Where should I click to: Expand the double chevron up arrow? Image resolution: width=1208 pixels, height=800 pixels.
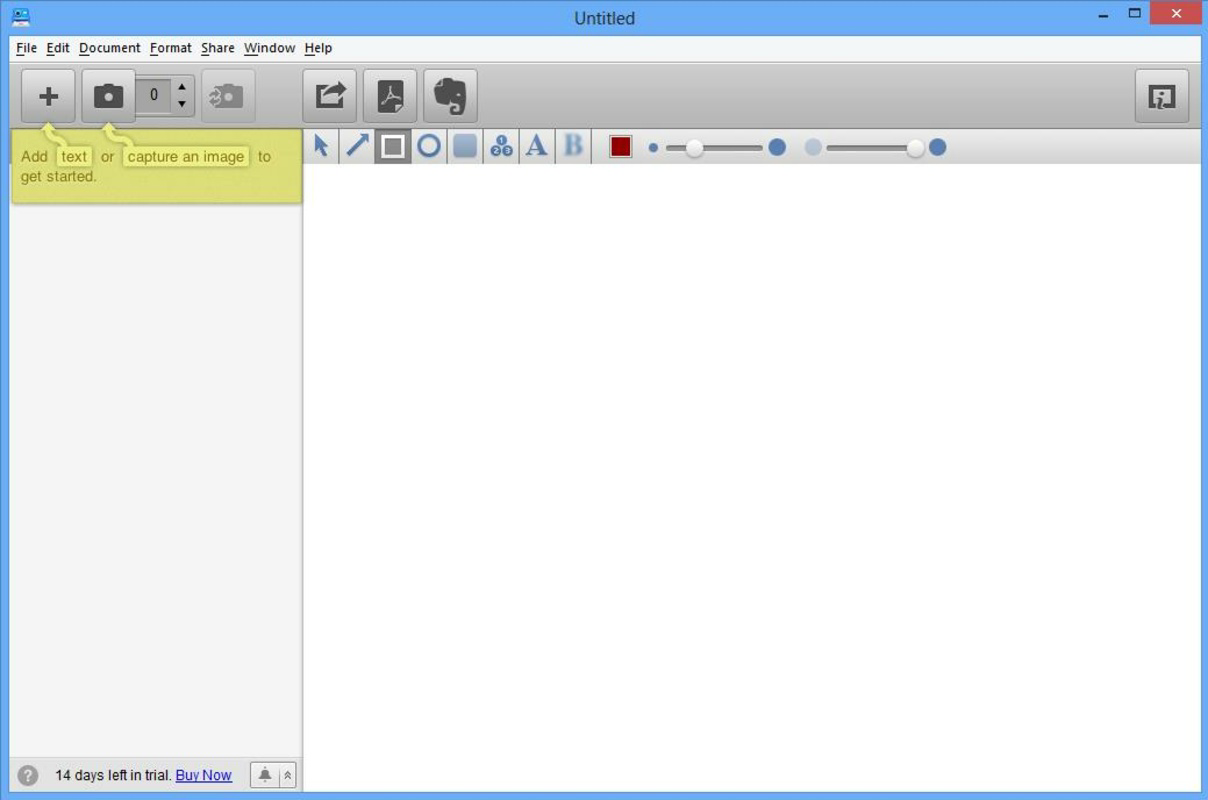tap(288, 775)
